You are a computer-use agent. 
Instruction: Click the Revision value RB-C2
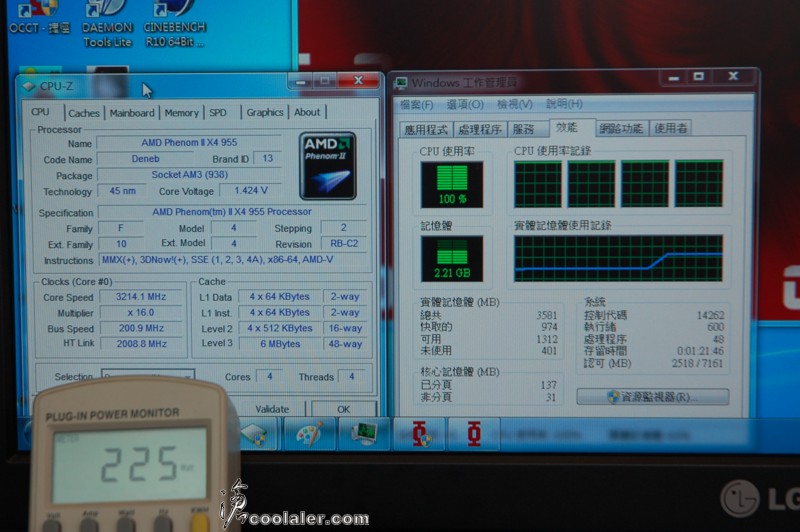tap(344, 244)
